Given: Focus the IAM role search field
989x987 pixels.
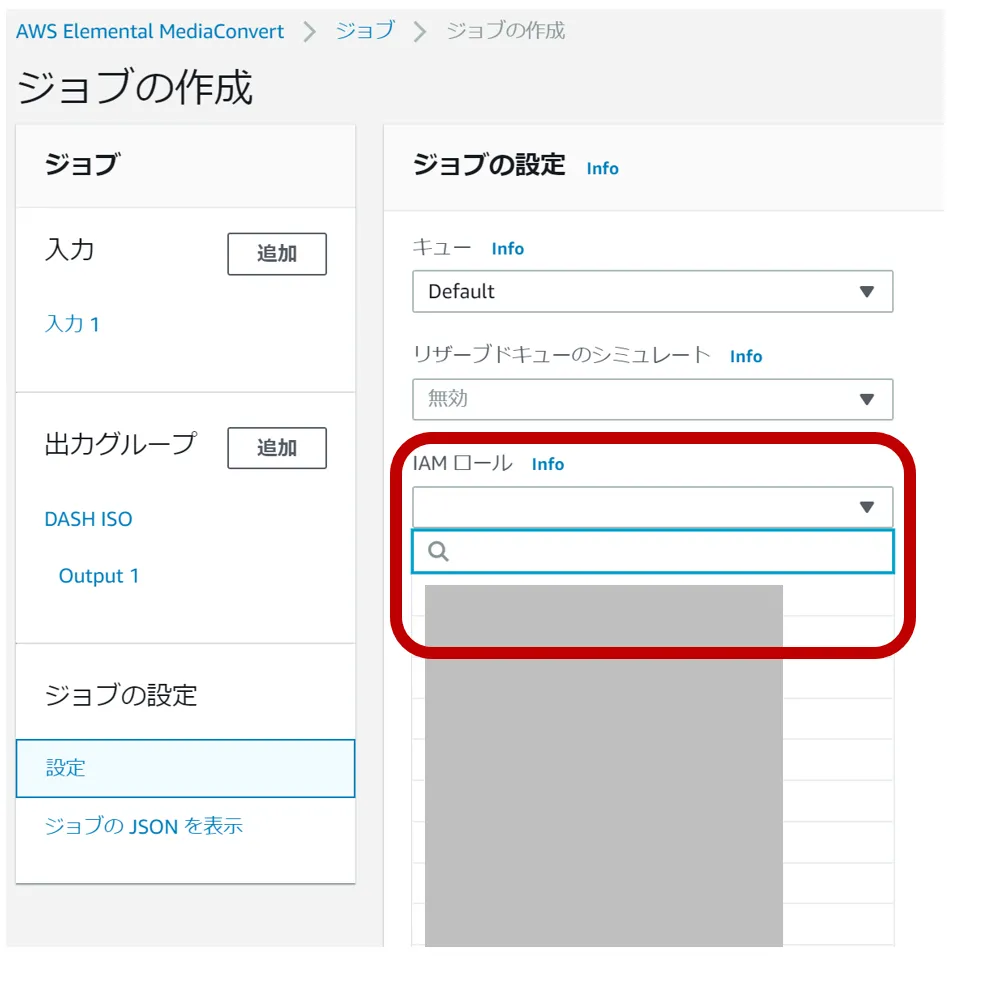Looking at the screenshot, I should (653, 551).
